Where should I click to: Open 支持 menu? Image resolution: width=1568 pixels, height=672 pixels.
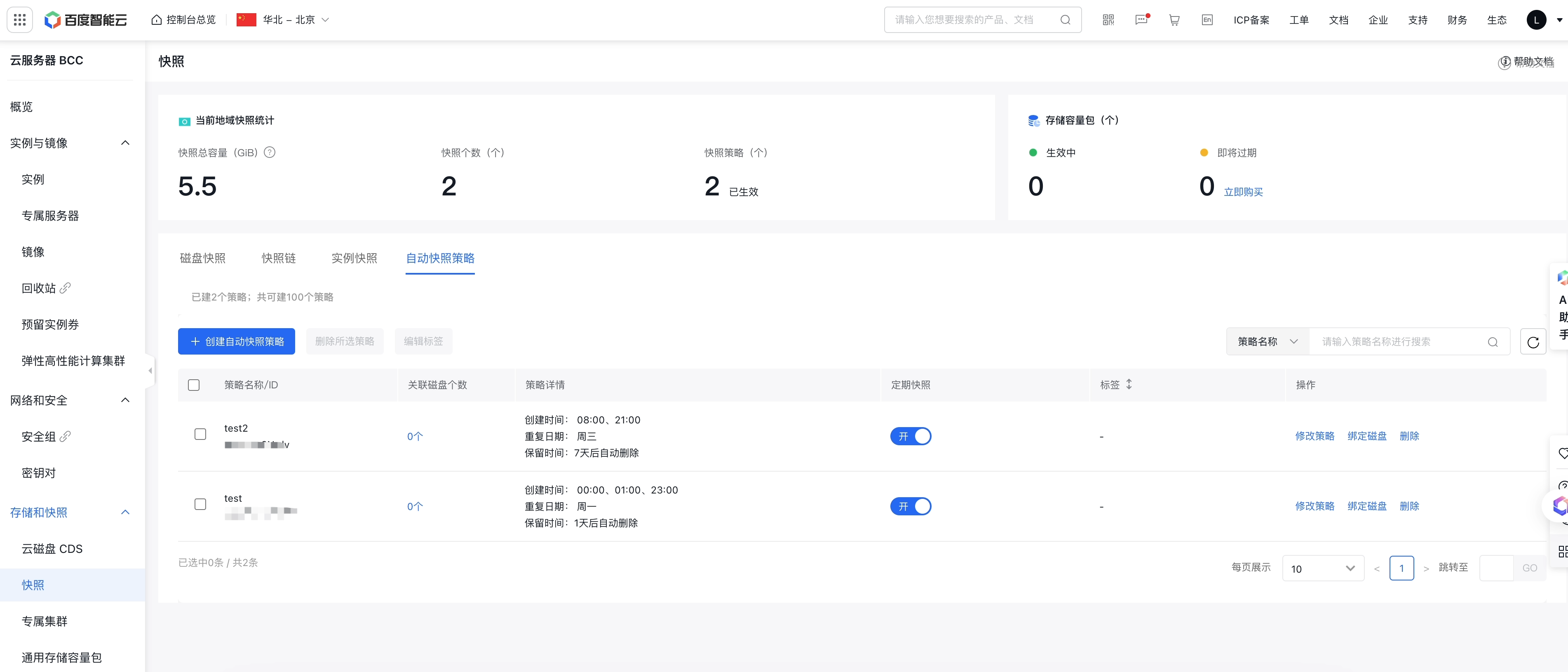[x=1418, y=20]
